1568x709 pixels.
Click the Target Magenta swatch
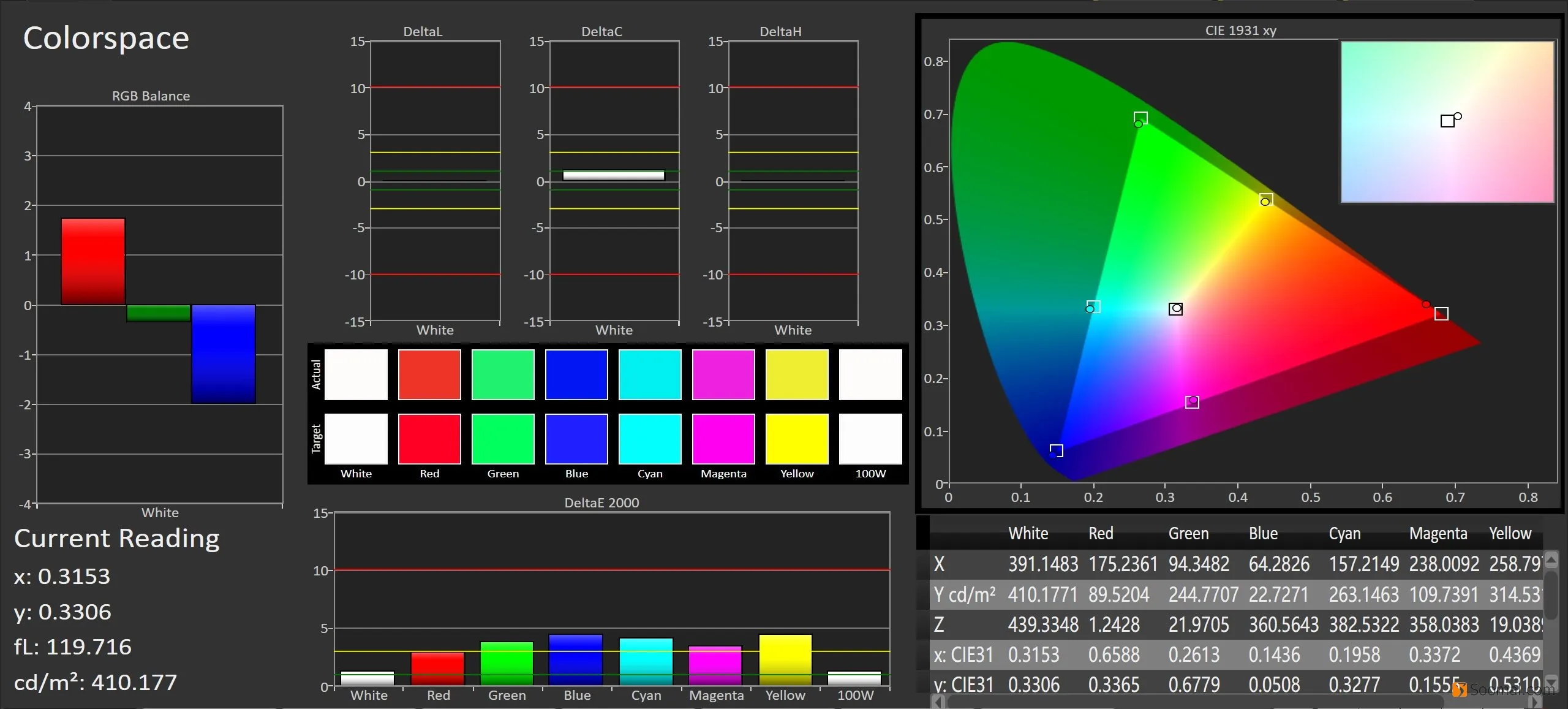tap(723, 439)
